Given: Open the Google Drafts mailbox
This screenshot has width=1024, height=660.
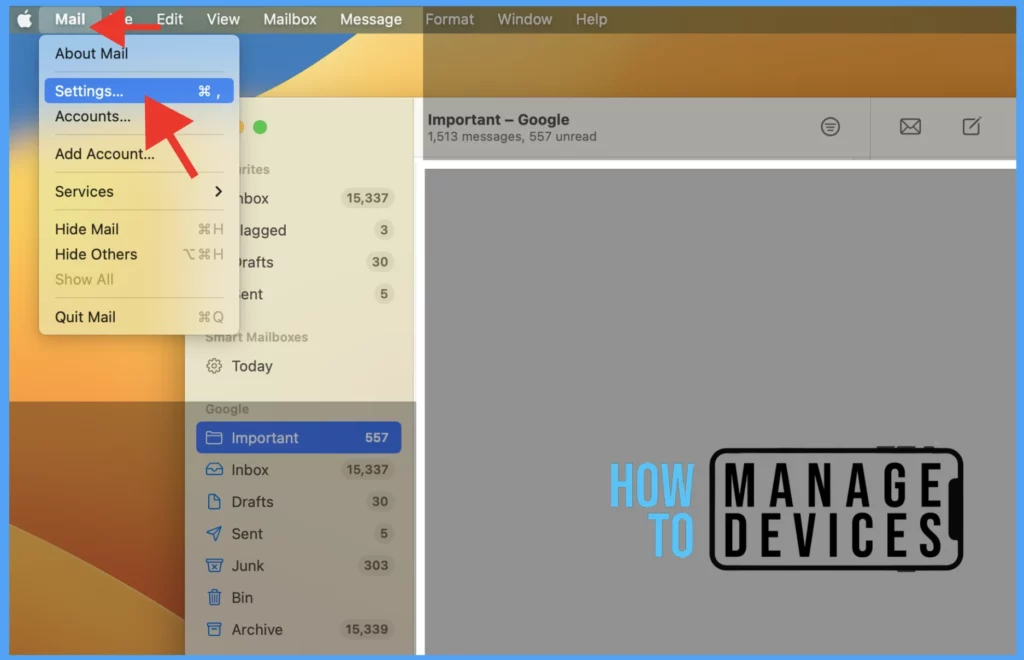Looking at the screenshot, I should [298, 502].
